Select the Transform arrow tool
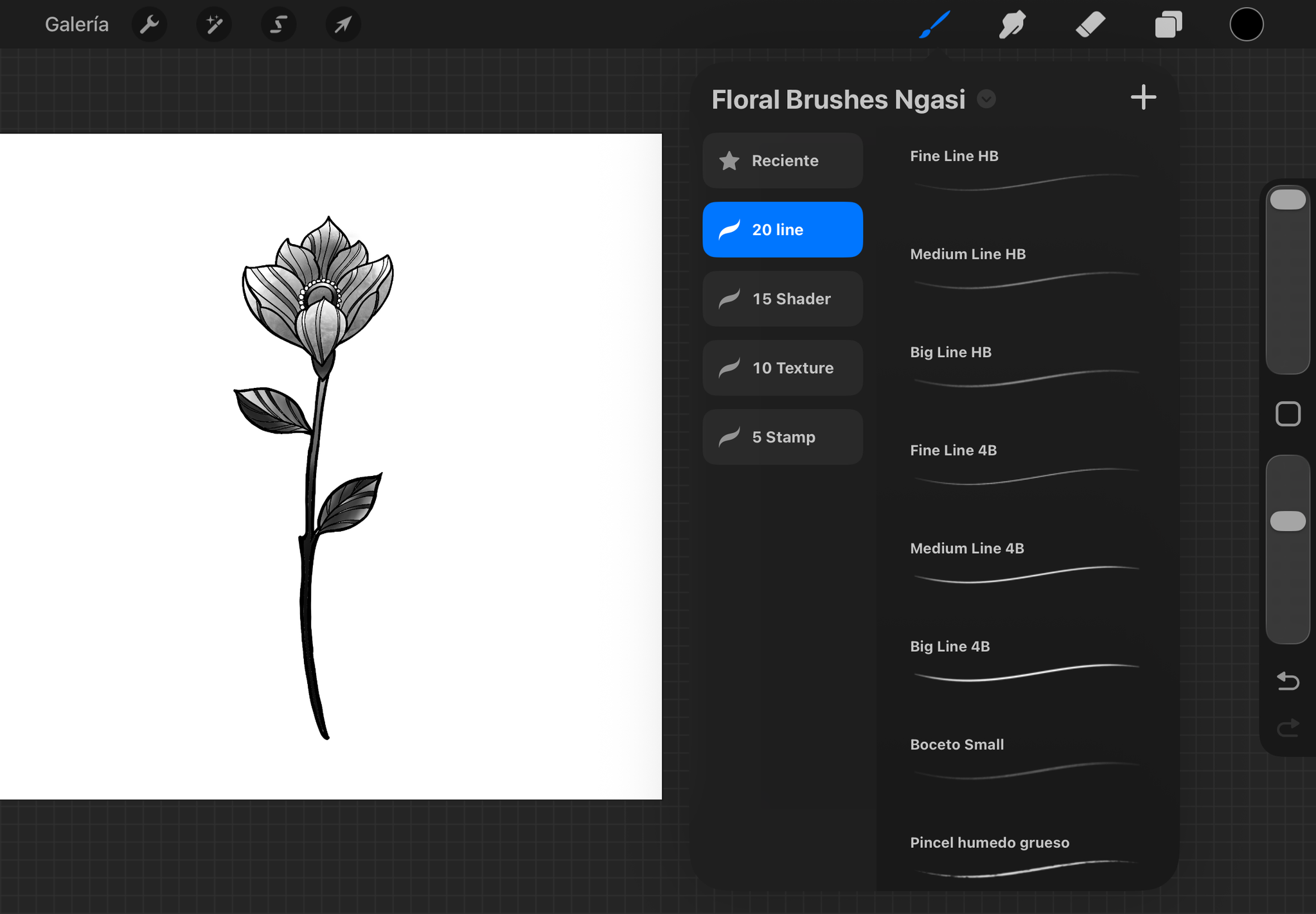Screen dimensions: 1316x914 (x=342, y=24)
